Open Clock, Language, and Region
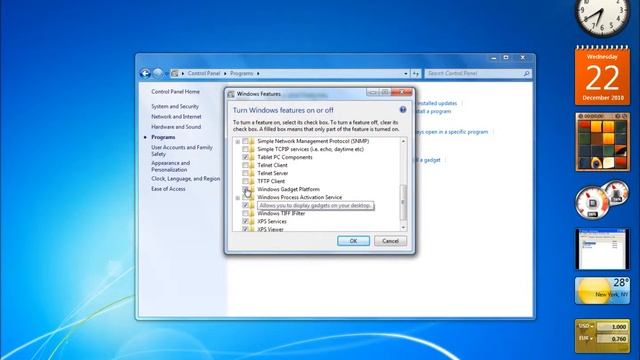 tap(186, 179)
